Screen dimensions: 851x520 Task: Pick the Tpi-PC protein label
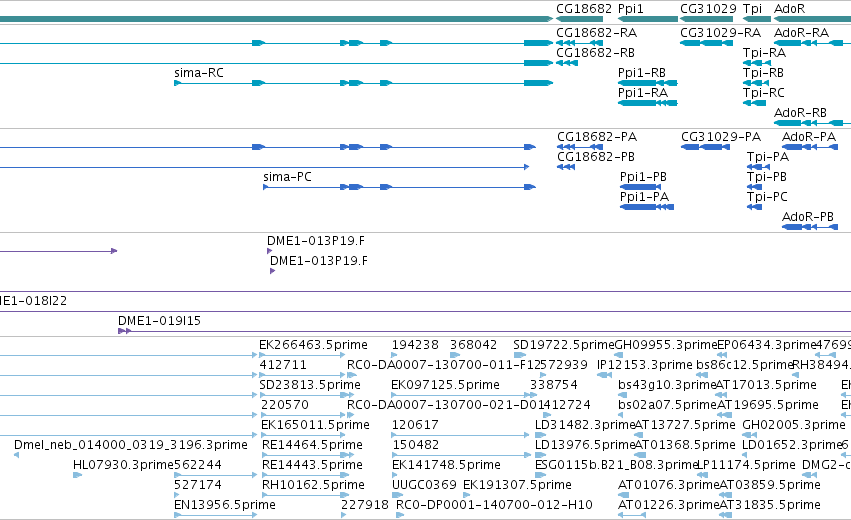point(767,197)
